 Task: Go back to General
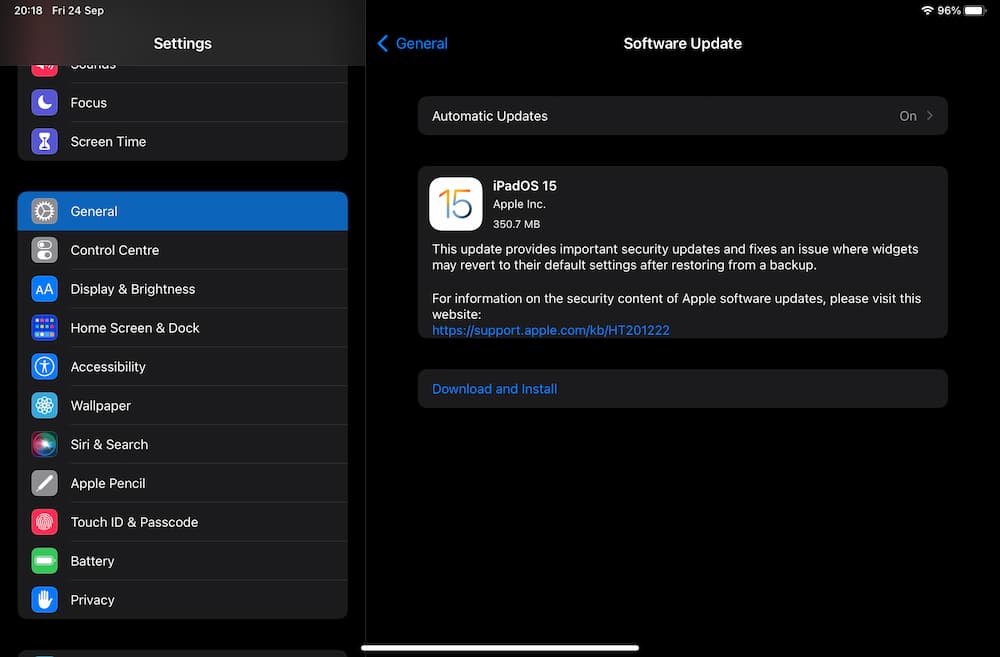413,43
